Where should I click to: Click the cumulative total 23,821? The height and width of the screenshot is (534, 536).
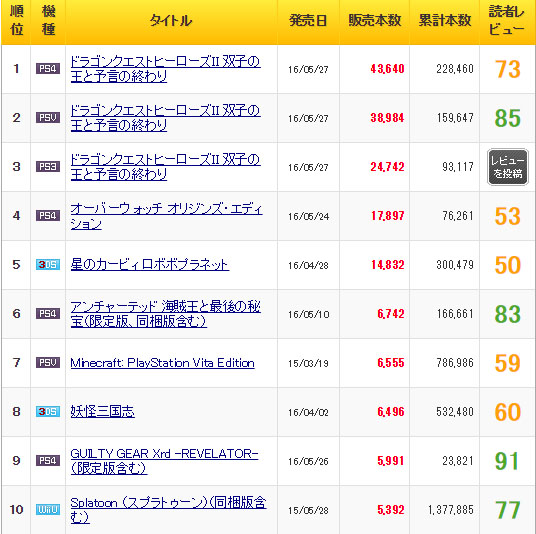(x=458, y=461)
